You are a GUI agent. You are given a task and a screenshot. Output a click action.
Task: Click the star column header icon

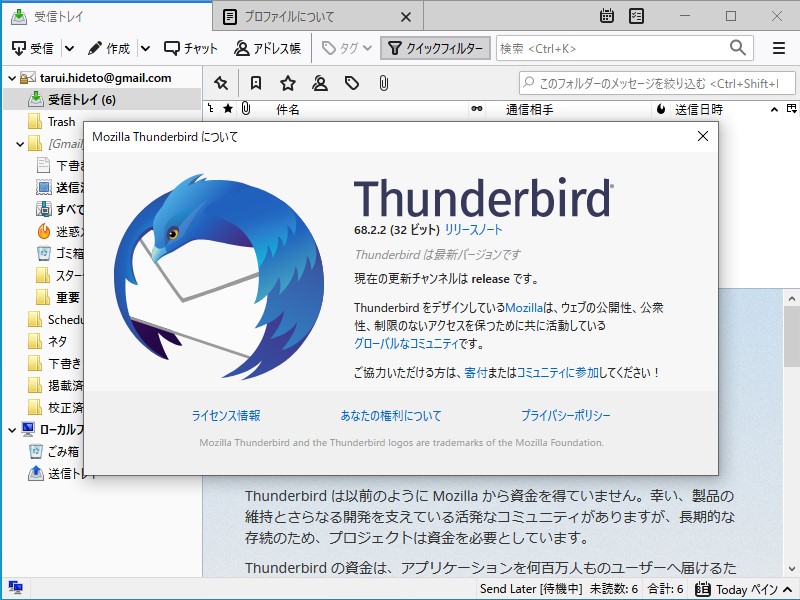pyautogui.click(x=228, y=110)
